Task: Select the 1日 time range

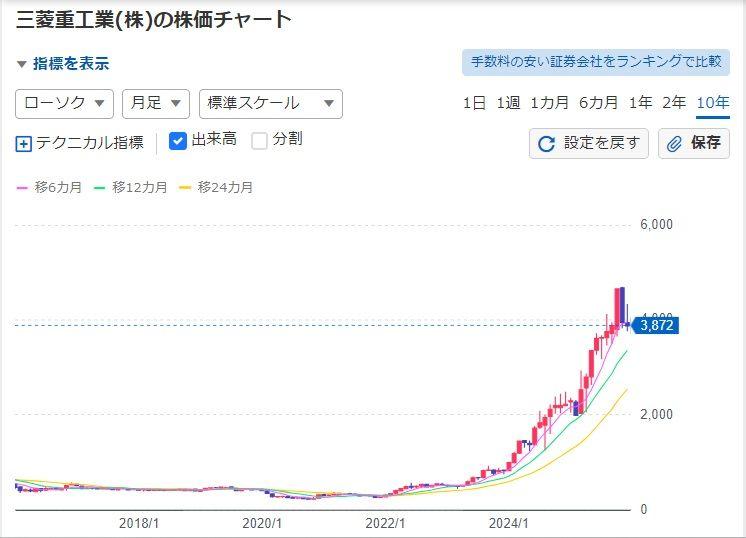Action: click(x=474, y=103)
